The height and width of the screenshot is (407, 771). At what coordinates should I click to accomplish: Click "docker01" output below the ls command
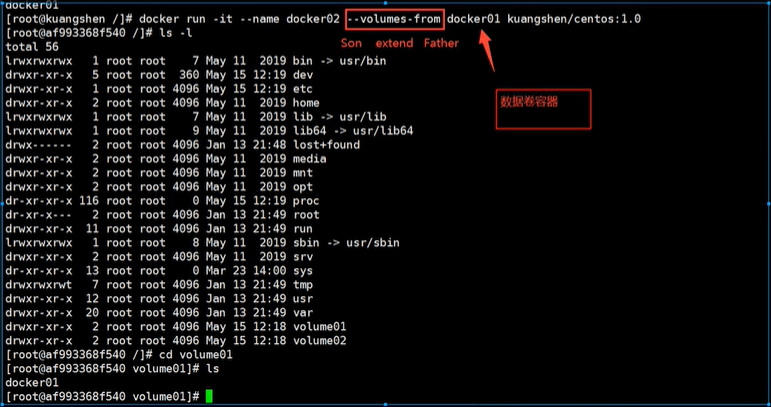tap(32, 382)
